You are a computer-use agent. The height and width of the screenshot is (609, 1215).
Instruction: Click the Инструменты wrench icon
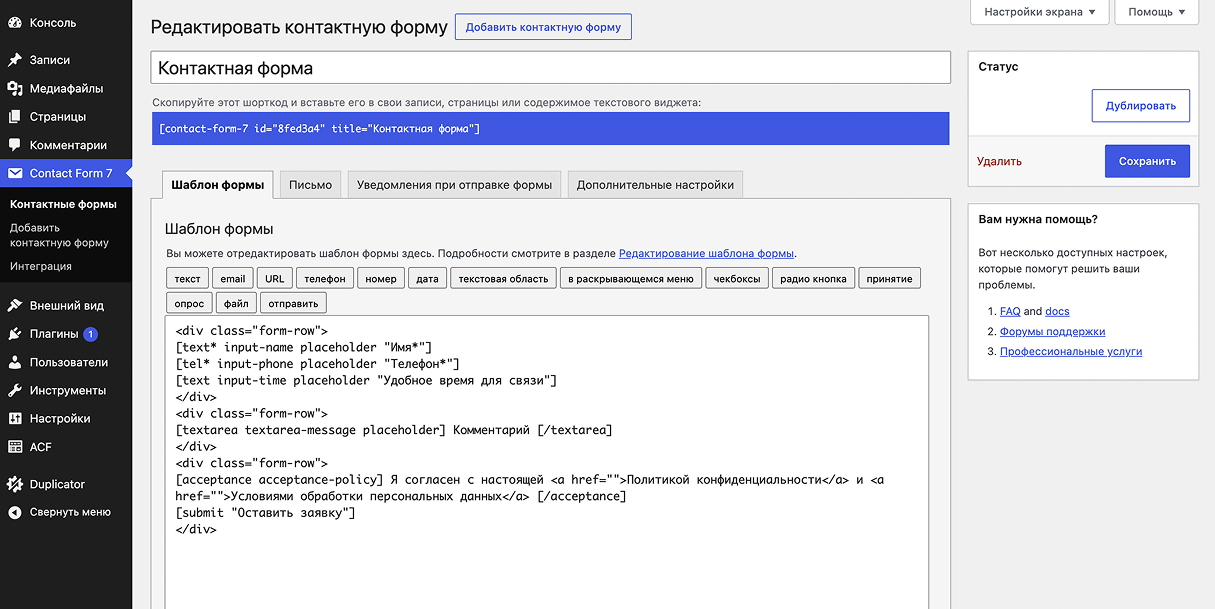click(15, 390)
